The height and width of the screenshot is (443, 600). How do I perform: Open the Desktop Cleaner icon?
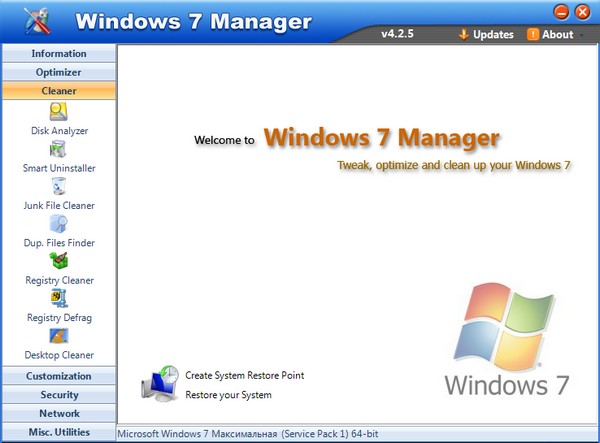tap(58, 336)
